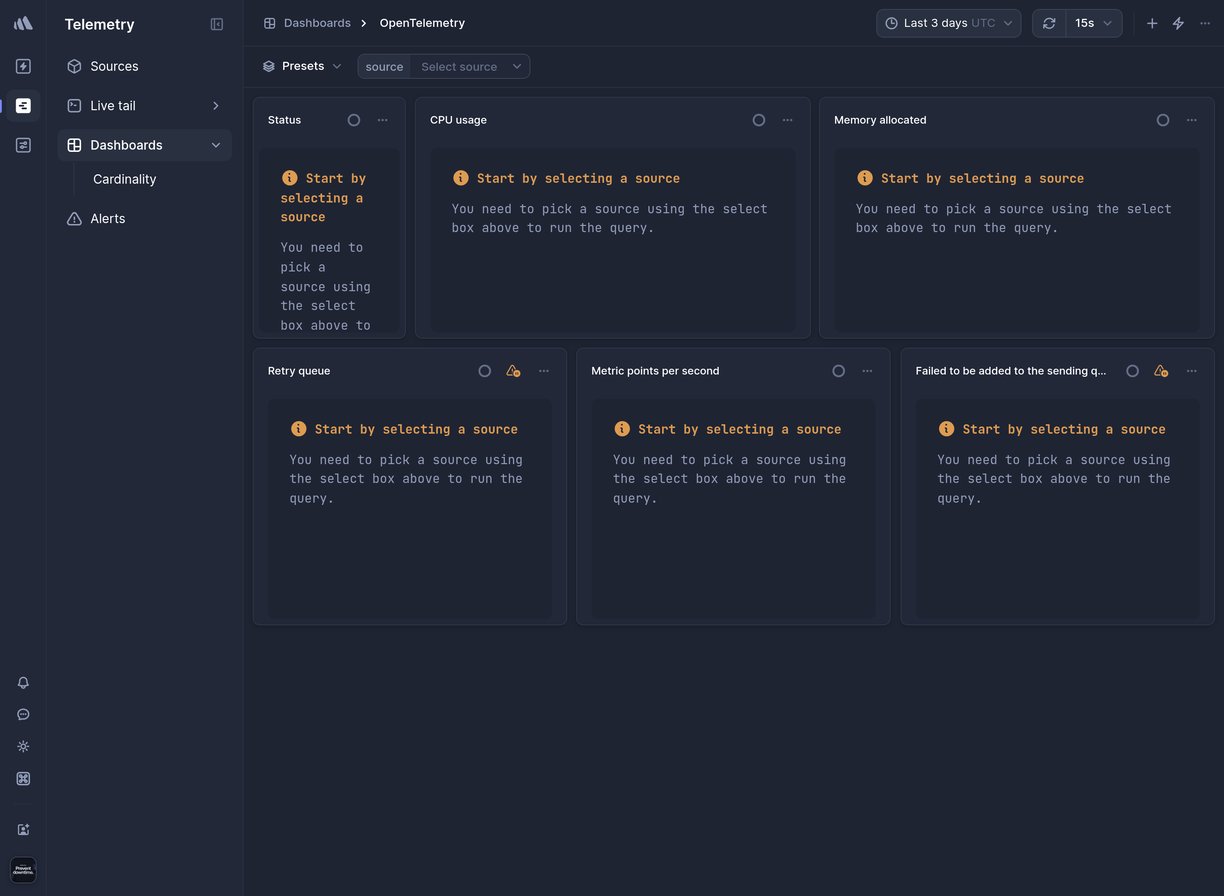Click Metric points per second title
1224x896 pixels.
tap(655, 371)
